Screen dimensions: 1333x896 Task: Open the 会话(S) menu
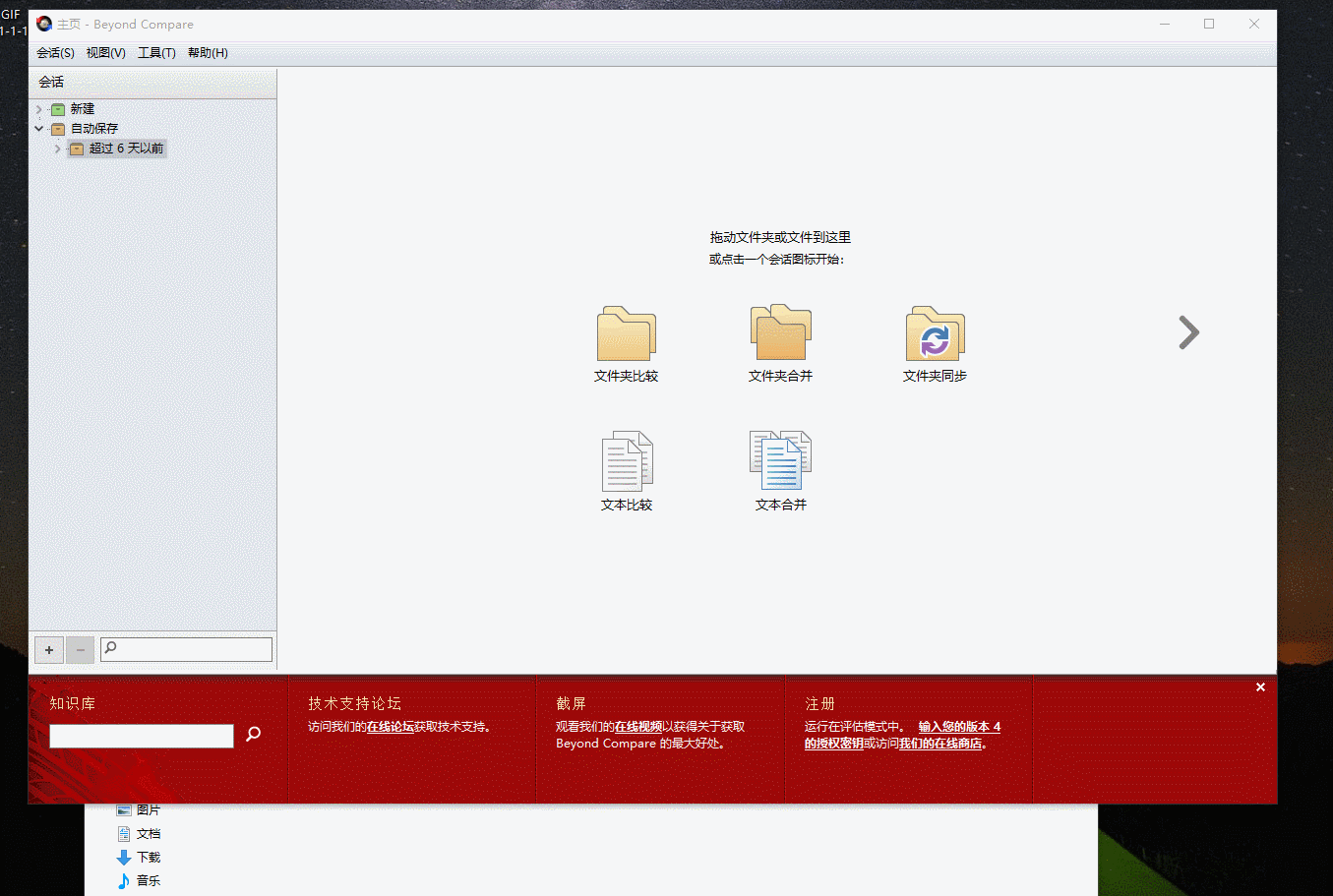(55, 53)
